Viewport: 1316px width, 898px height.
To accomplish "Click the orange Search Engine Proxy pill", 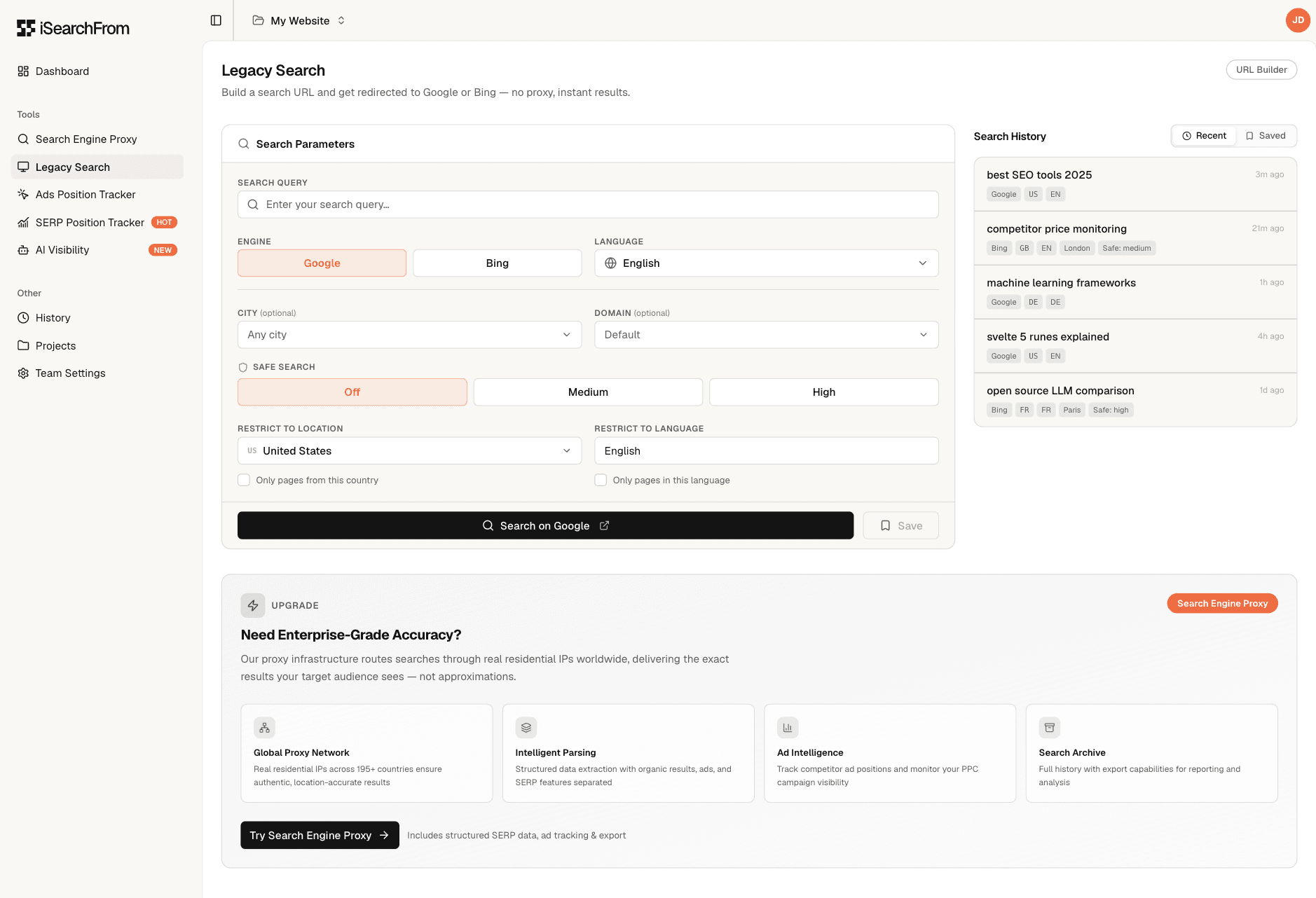I will click(1222, 603).
